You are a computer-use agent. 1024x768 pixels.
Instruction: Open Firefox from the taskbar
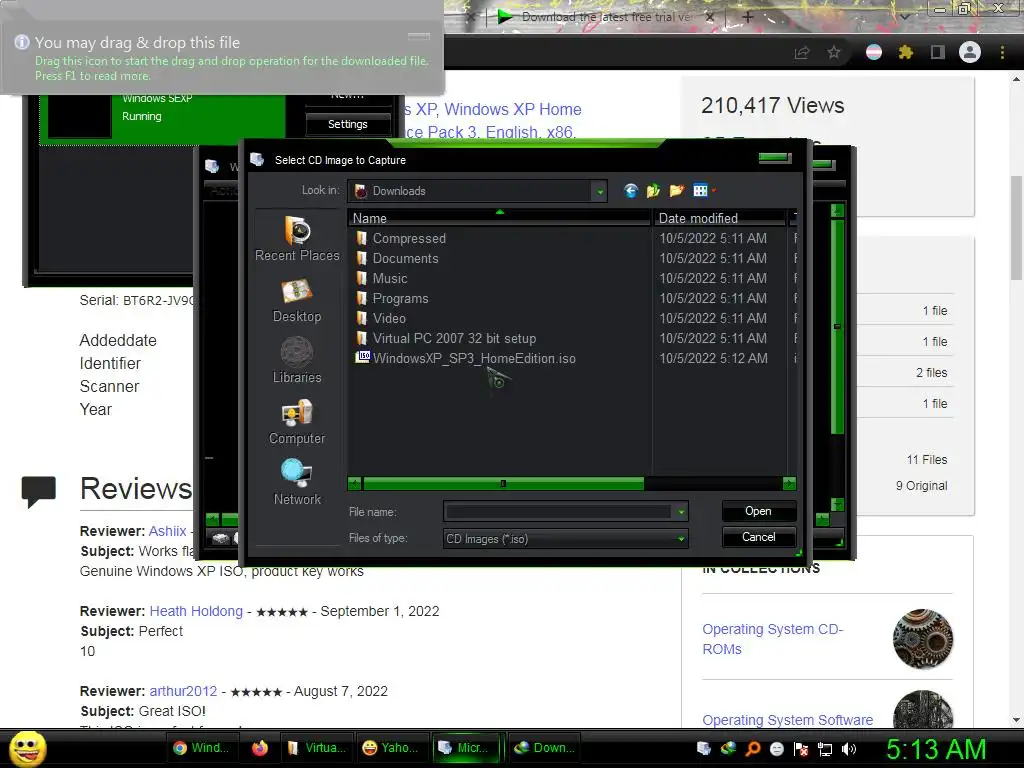pos(260,748)
